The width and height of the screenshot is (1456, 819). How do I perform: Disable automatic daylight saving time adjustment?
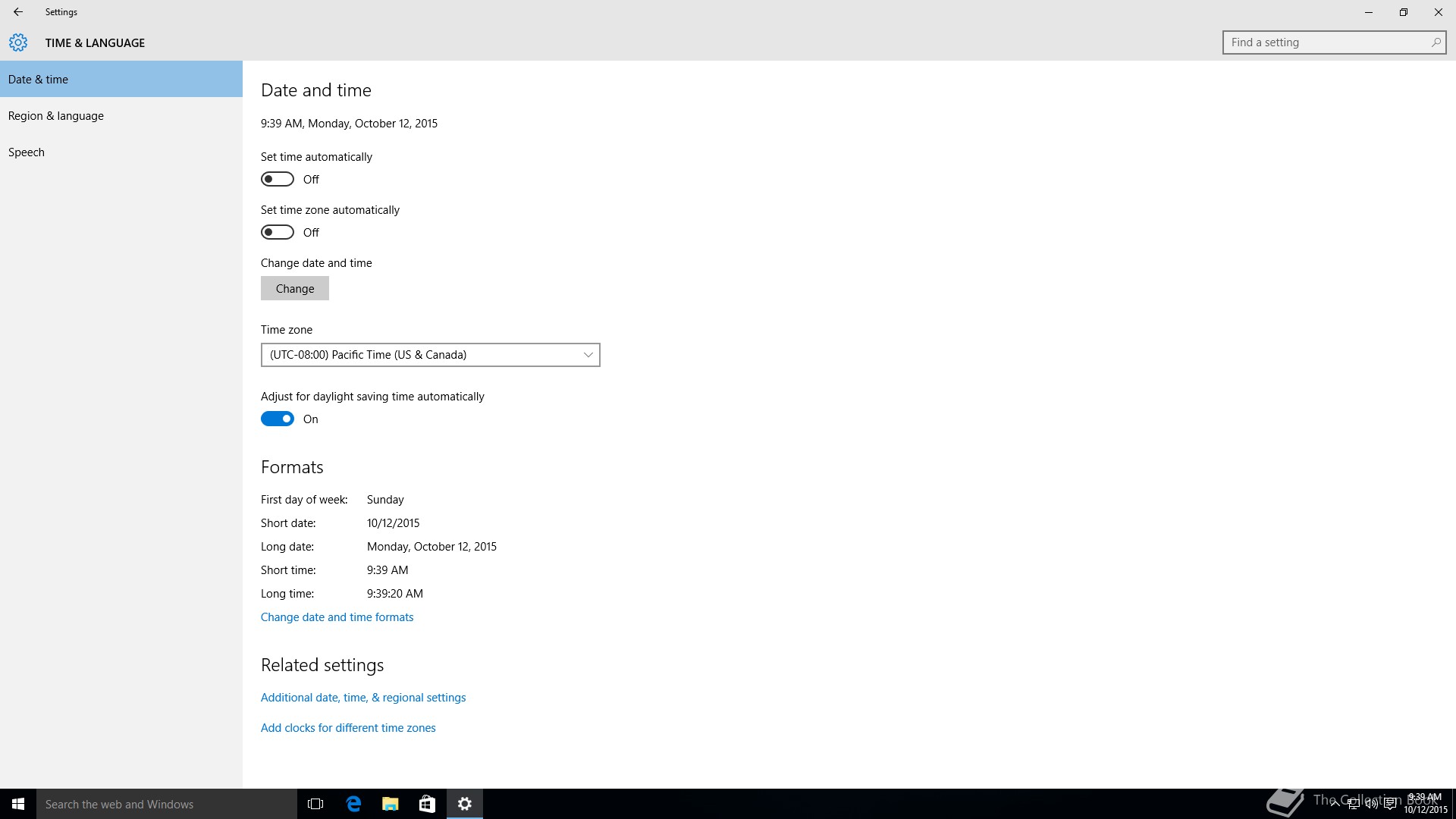(278, 419)
